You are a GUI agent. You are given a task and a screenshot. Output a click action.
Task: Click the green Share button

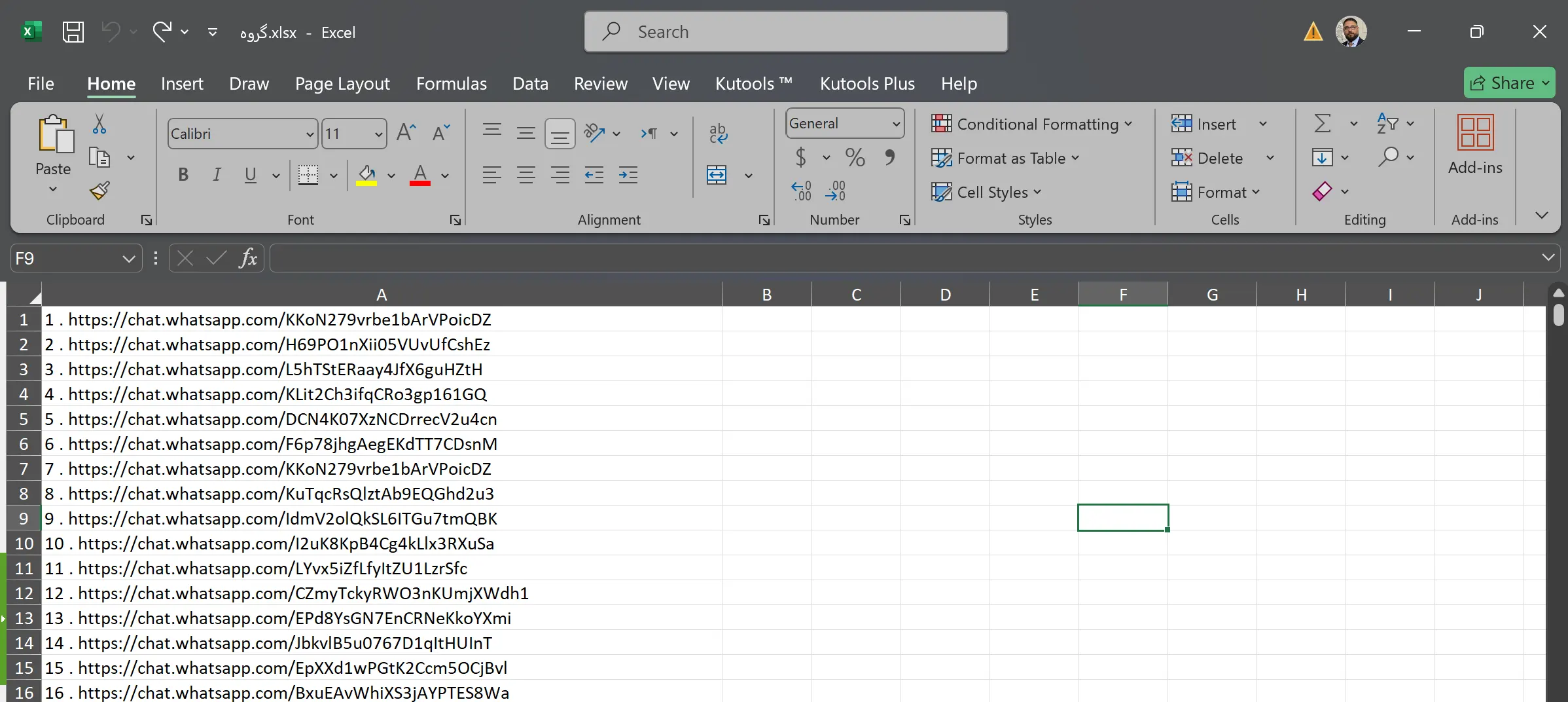point(1509,83)
